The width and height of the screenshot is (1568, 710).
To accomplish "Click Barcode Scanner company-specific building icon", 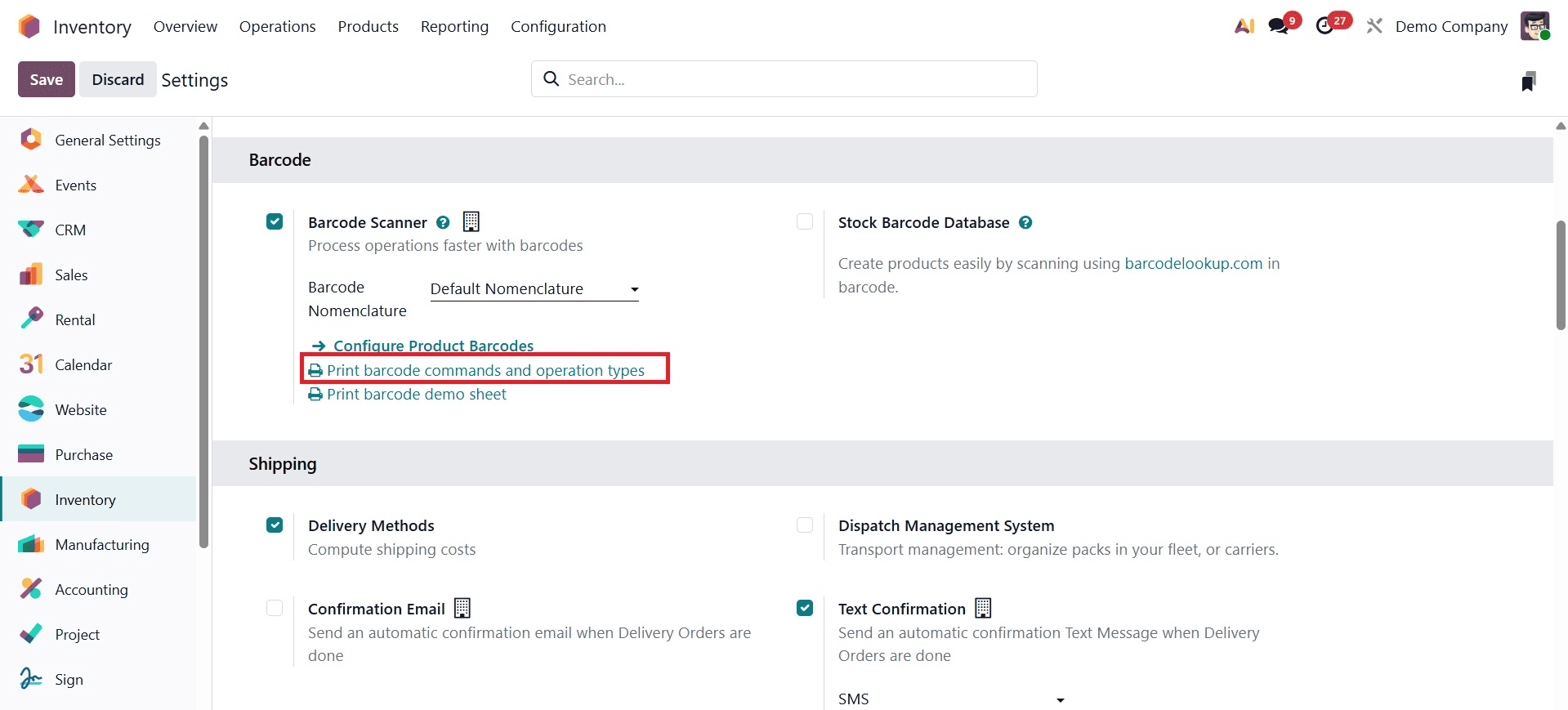I will click(x=471, y=221).
